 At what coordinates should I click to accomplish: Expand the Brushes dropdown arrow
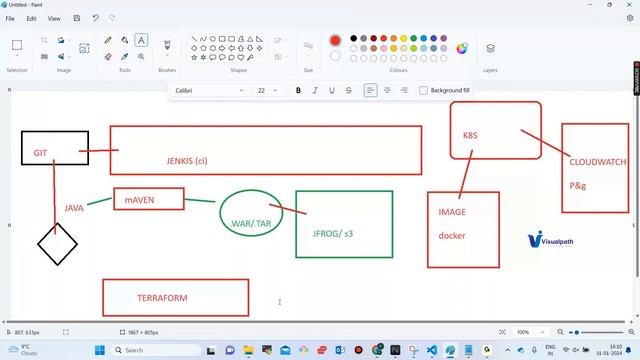[x=167, y=55]
